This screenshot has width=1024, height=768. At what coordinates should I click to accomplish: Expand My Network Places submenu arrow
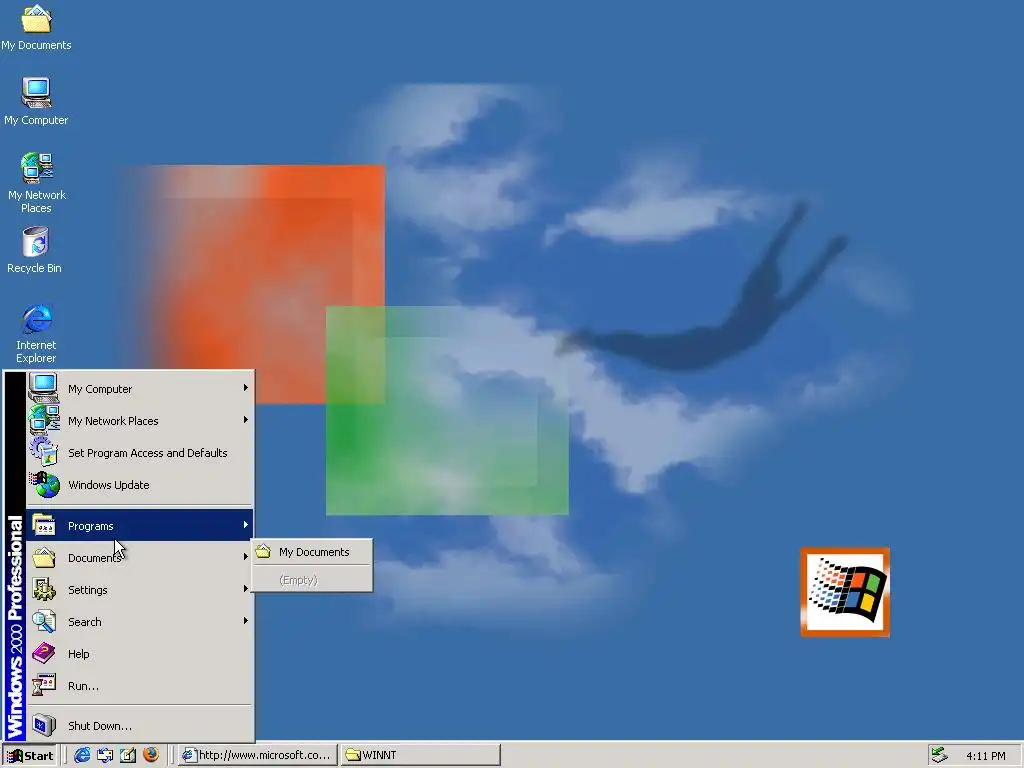tap(246, 420)
